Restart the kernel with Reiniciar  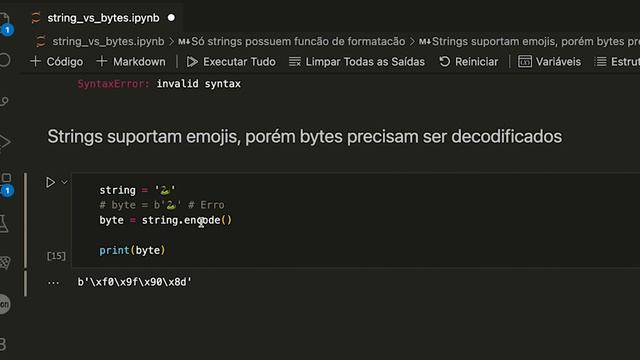[x=469, y=62]
